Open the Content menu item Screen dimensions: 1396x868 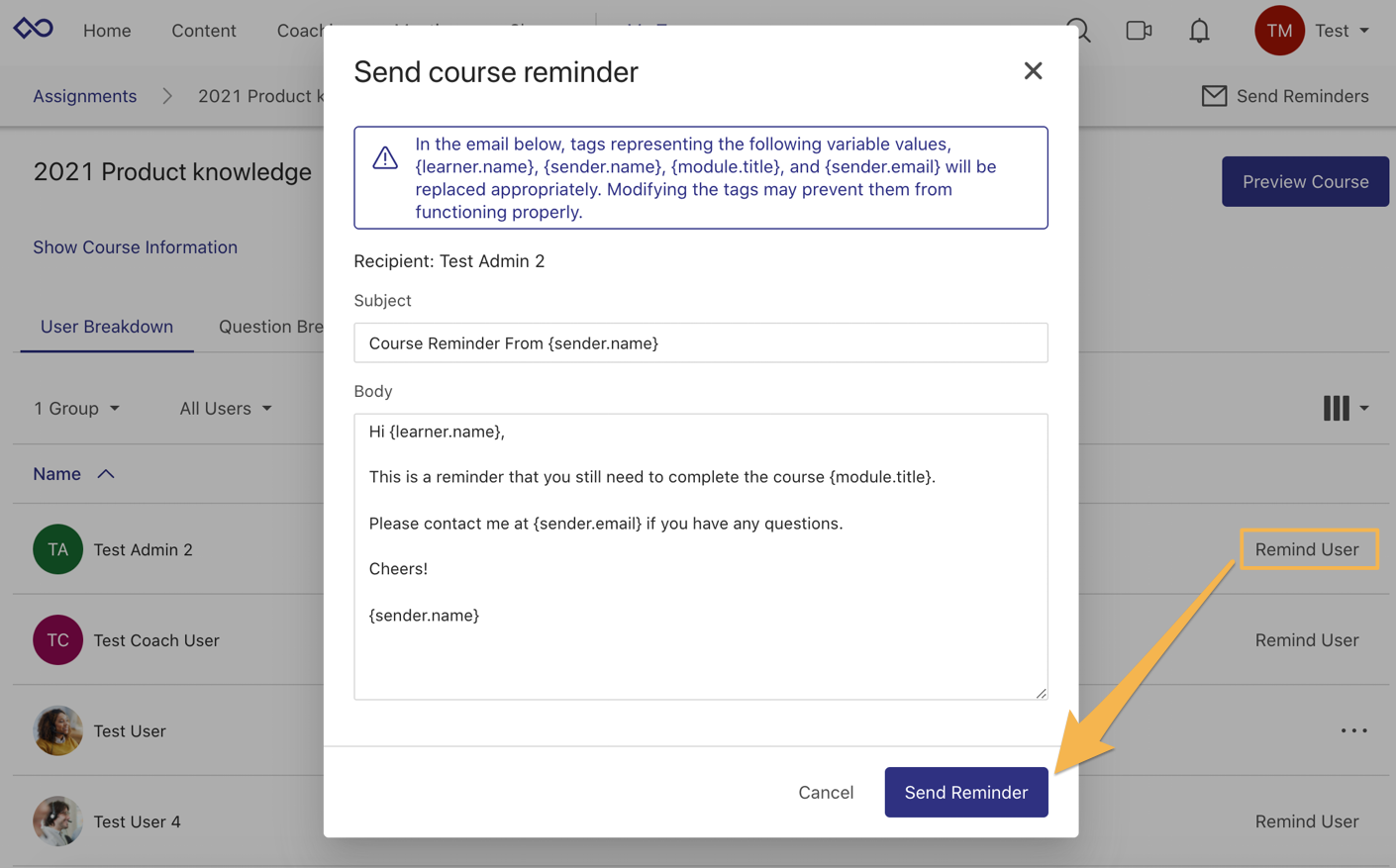coord(203,30)
